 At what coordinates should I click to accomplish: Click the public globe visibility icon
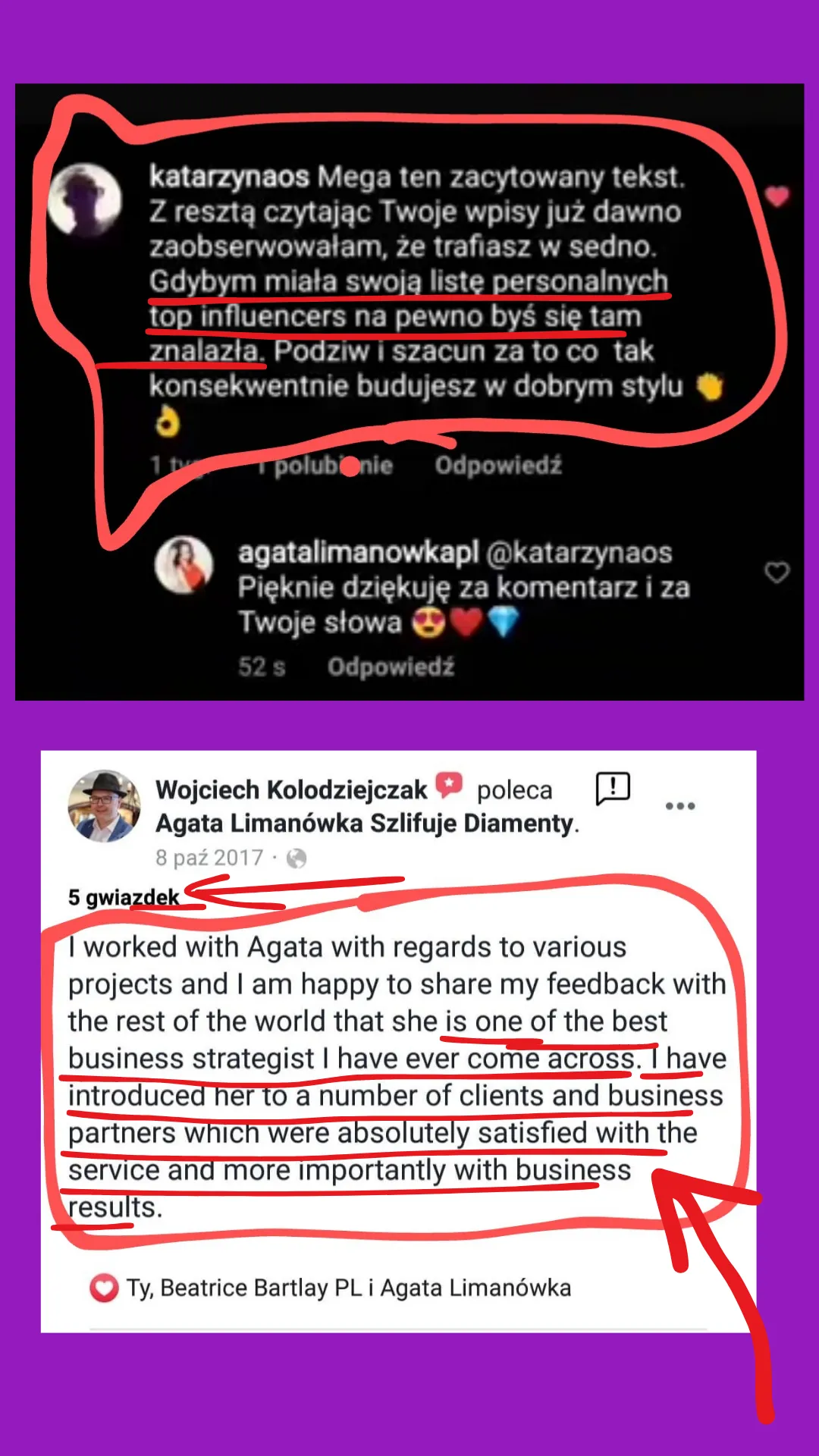(x=297, y=858)
